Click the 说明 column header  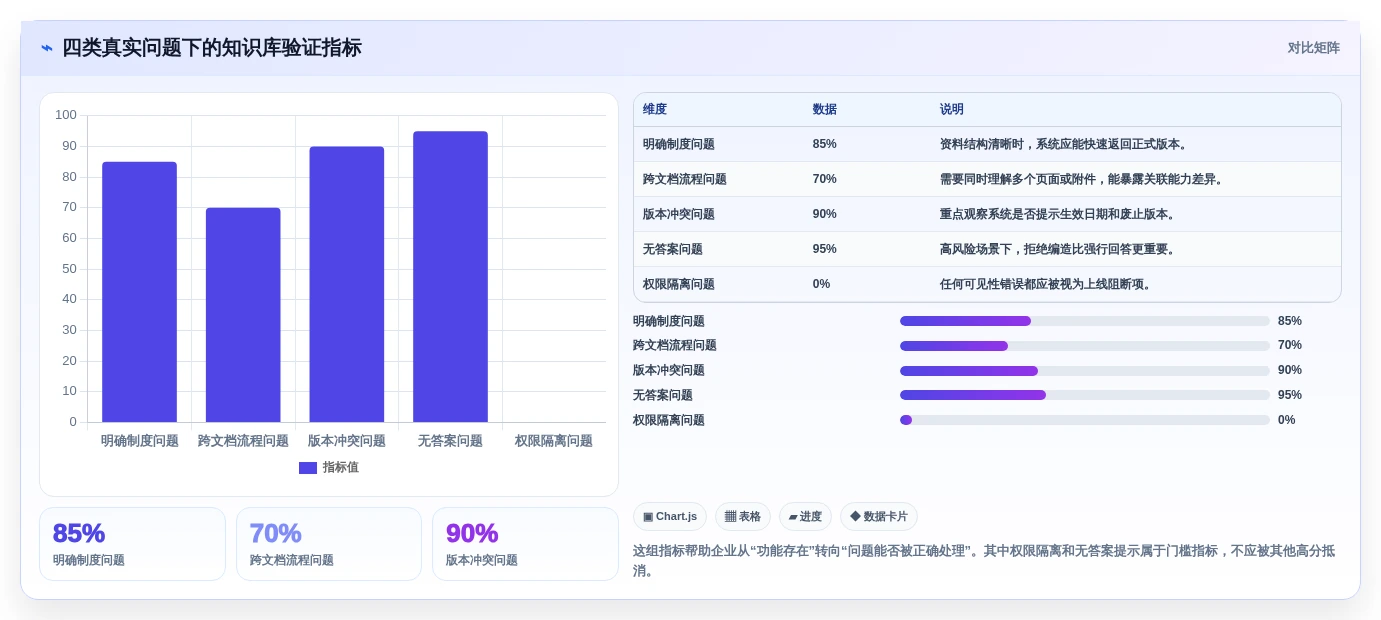[x=952, y=110]
